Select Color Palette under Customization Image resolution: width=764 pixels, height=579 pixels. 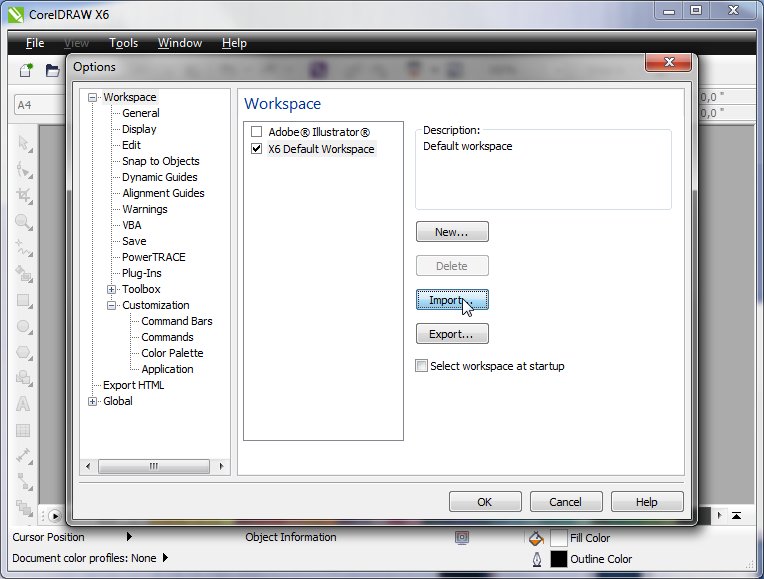coord(172,353)
